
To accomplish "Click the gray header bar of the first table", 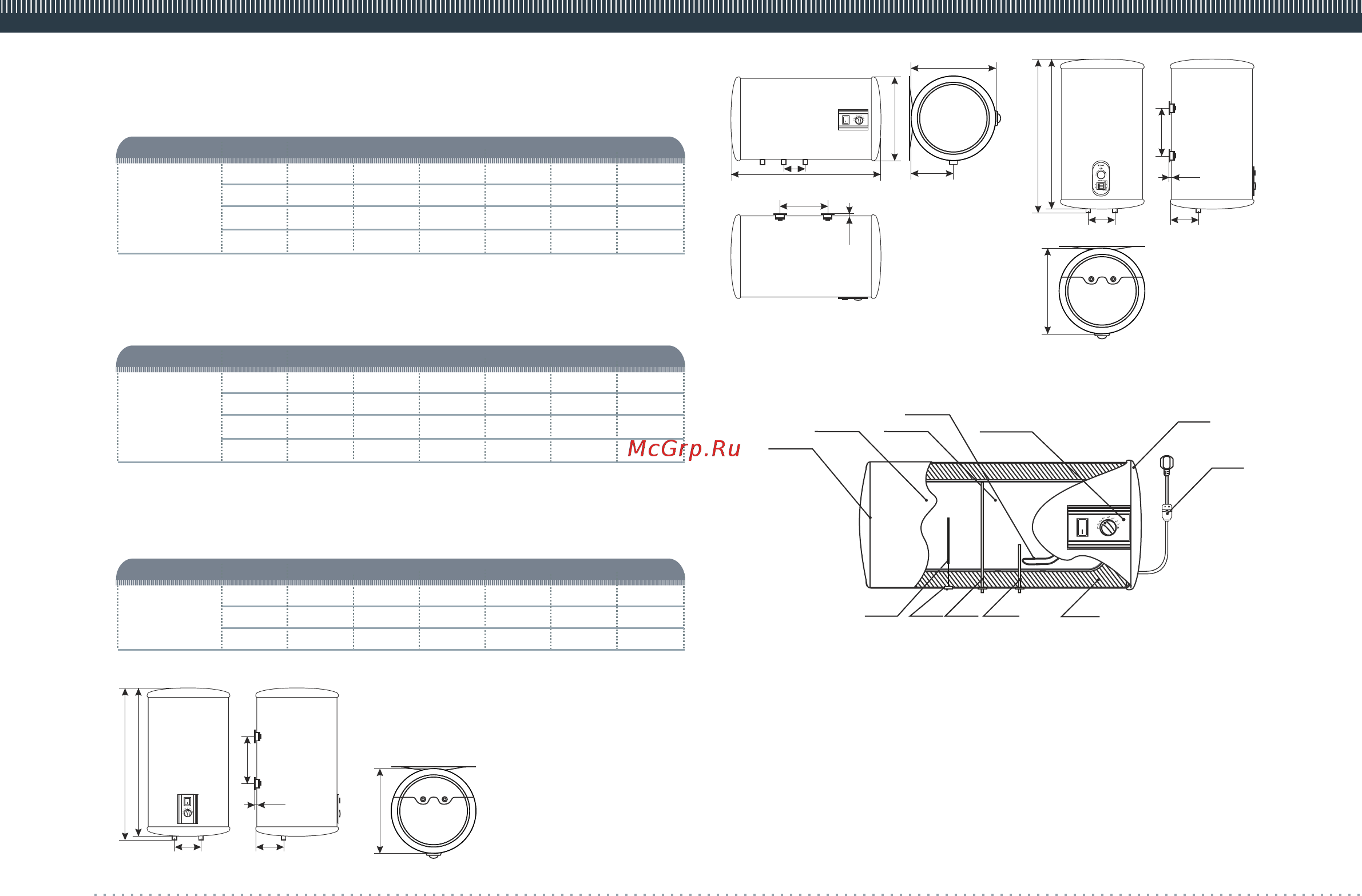I will (400, 150).
